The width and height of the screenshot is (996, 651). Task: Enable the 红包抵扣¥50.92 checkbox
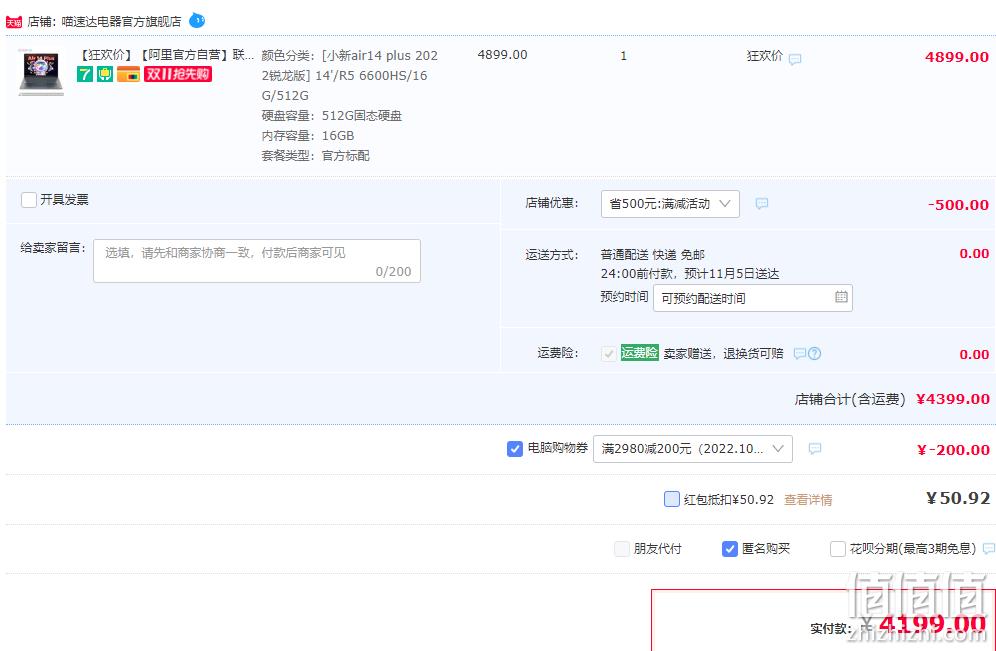[671, 499]
